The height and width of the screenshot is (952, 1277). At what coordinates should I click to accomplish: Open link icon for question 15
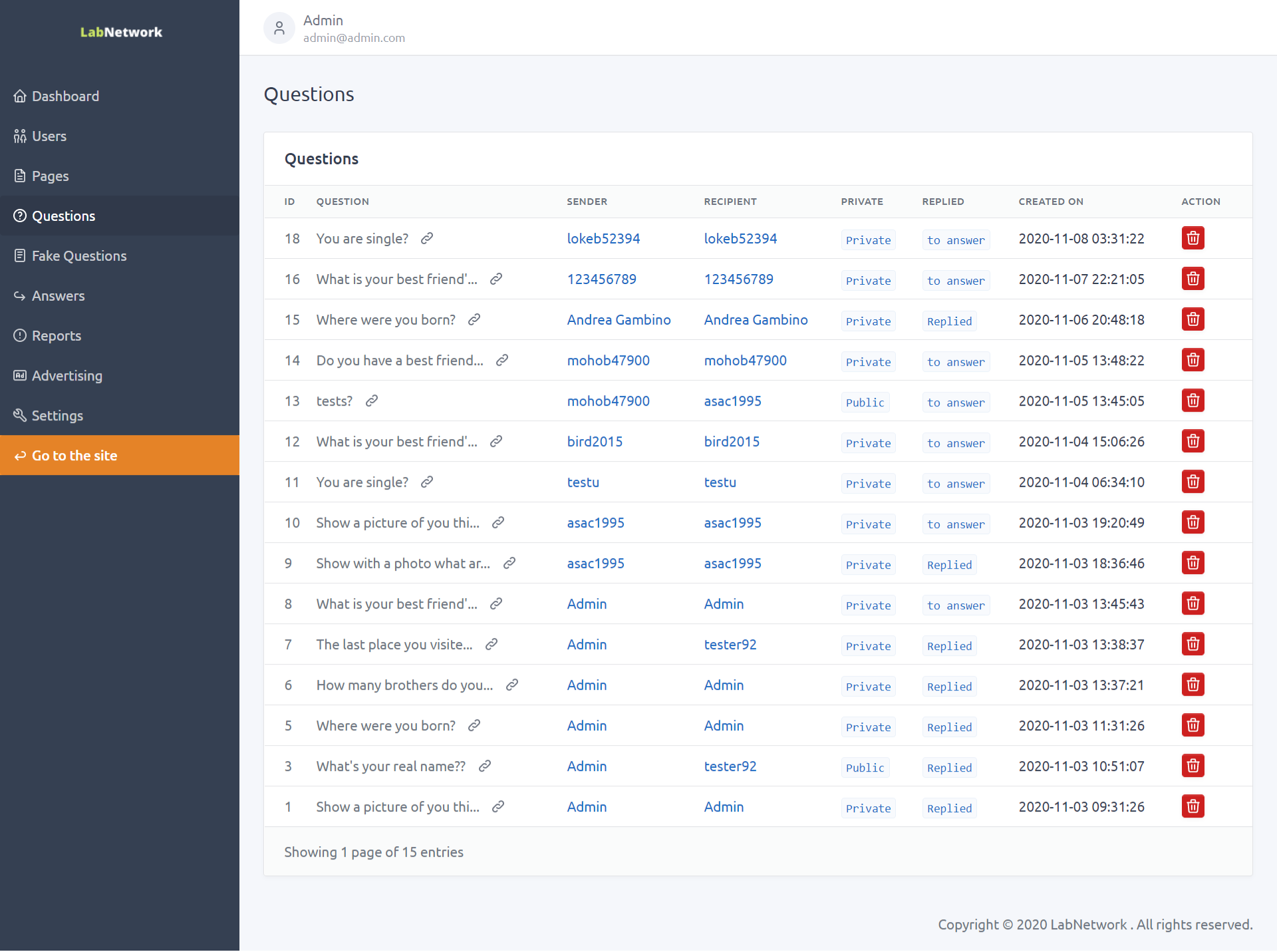click(x=474, y=319)
